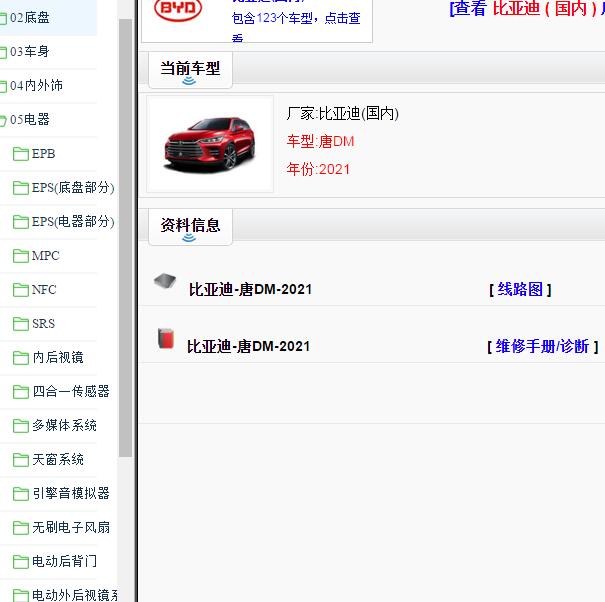This screenshot has width=605, height=602.
Task: Click the SRS folder icon
Action: (x=20, y=323)
